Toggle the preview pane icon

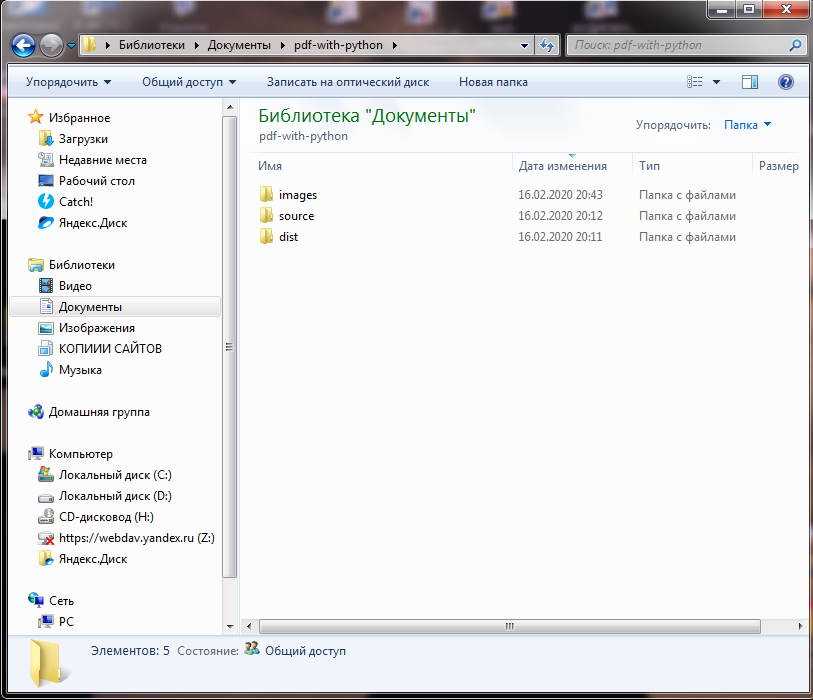tap(750, 82)
